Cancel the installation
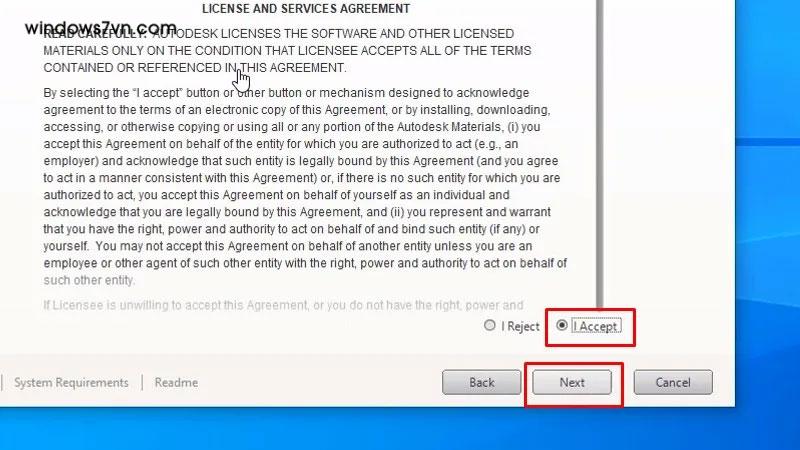 pos(673,382)
